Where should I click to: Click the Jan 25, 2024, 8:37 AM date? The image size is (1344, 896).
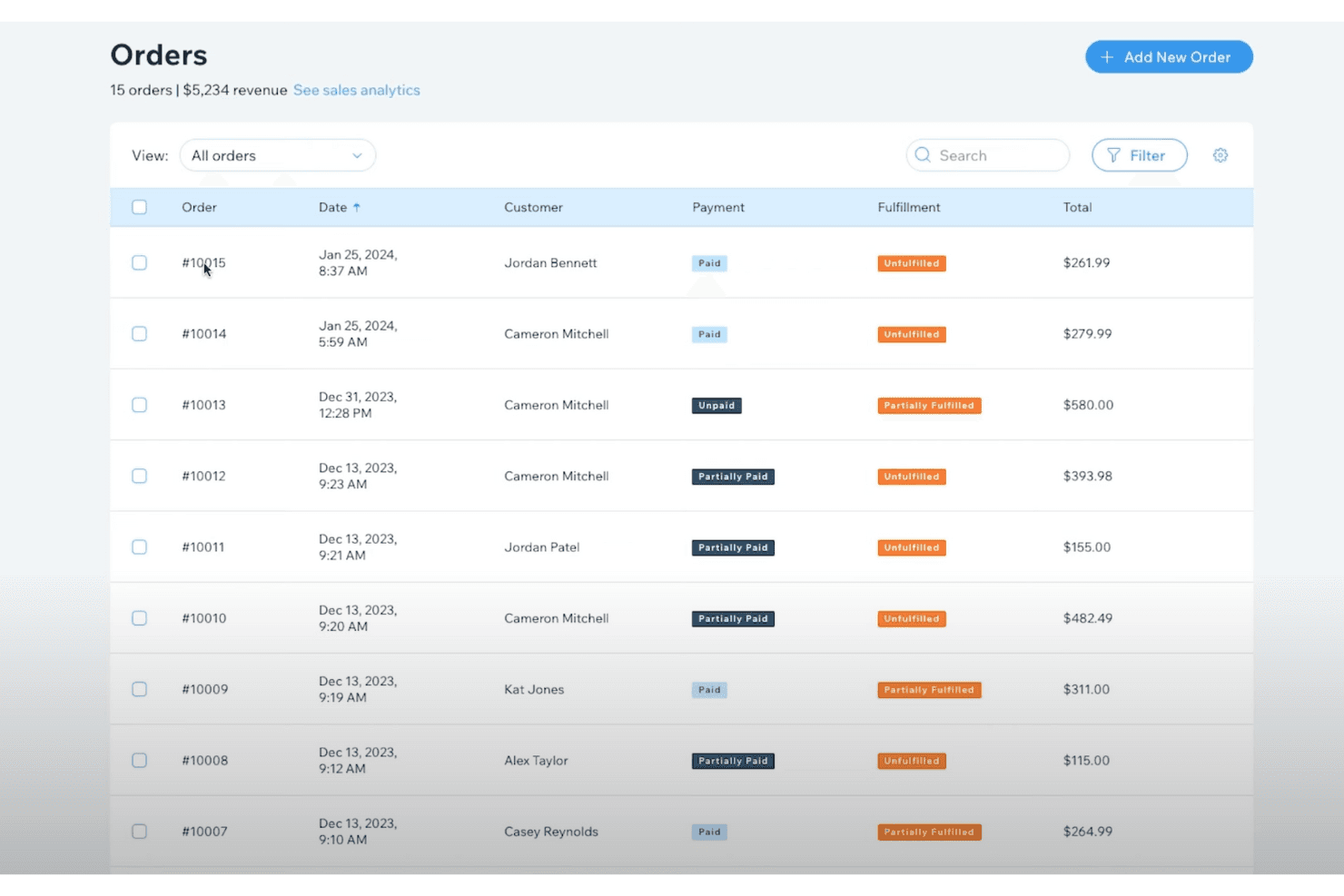pos(358,262)
